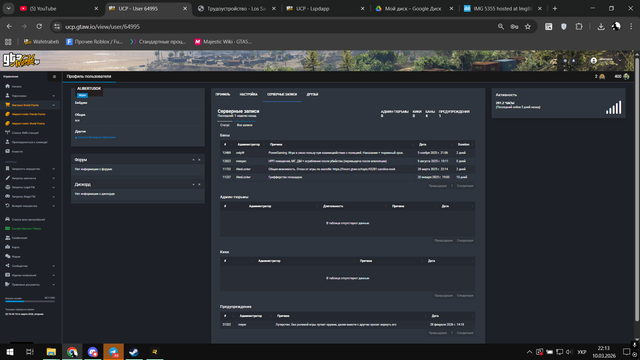Click the Сообщество share icon in sidebar
Viewport: 640px width, 360px height.
pyautogui.click(x=7, y=266)
